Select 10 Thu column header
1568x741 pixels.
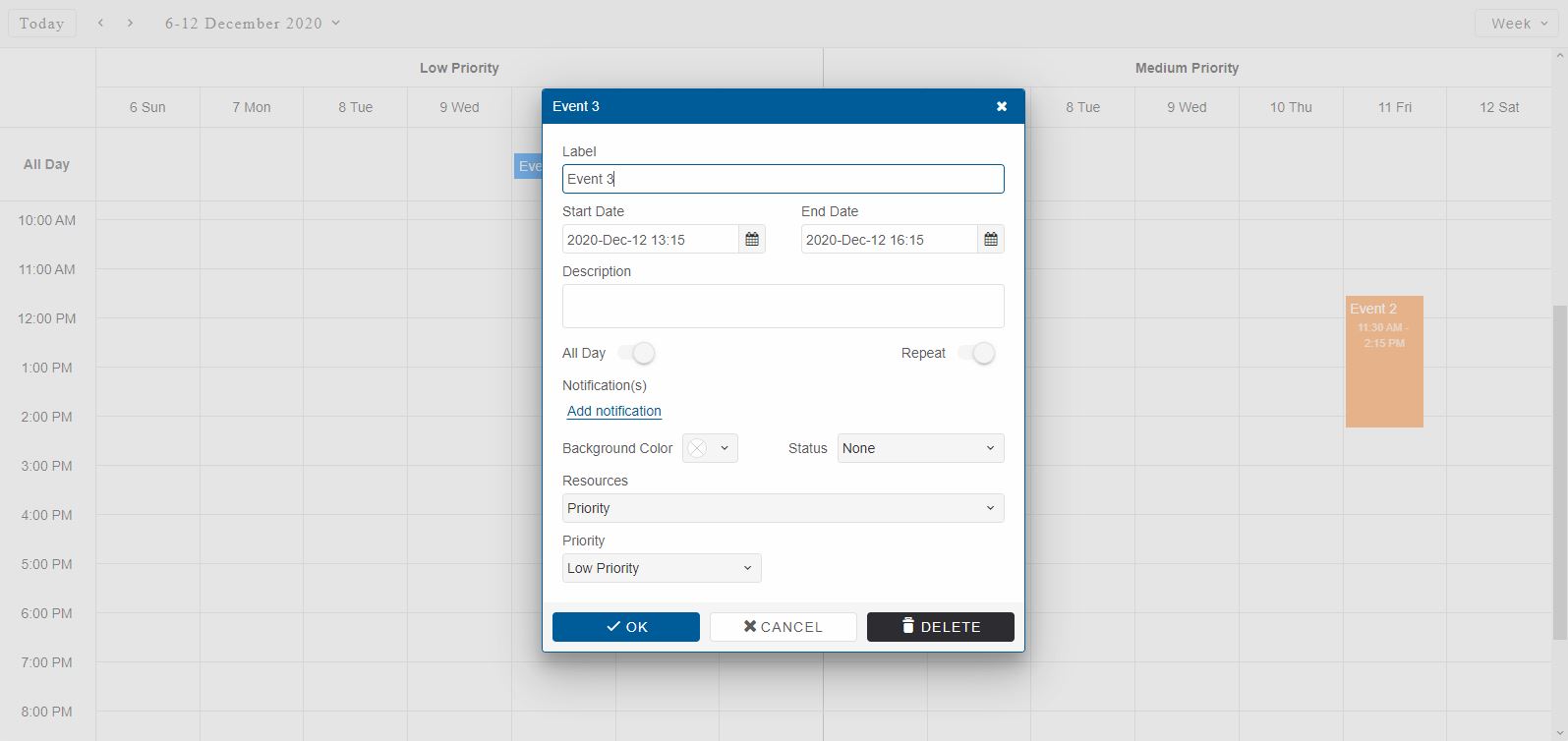click(1291, 107)
